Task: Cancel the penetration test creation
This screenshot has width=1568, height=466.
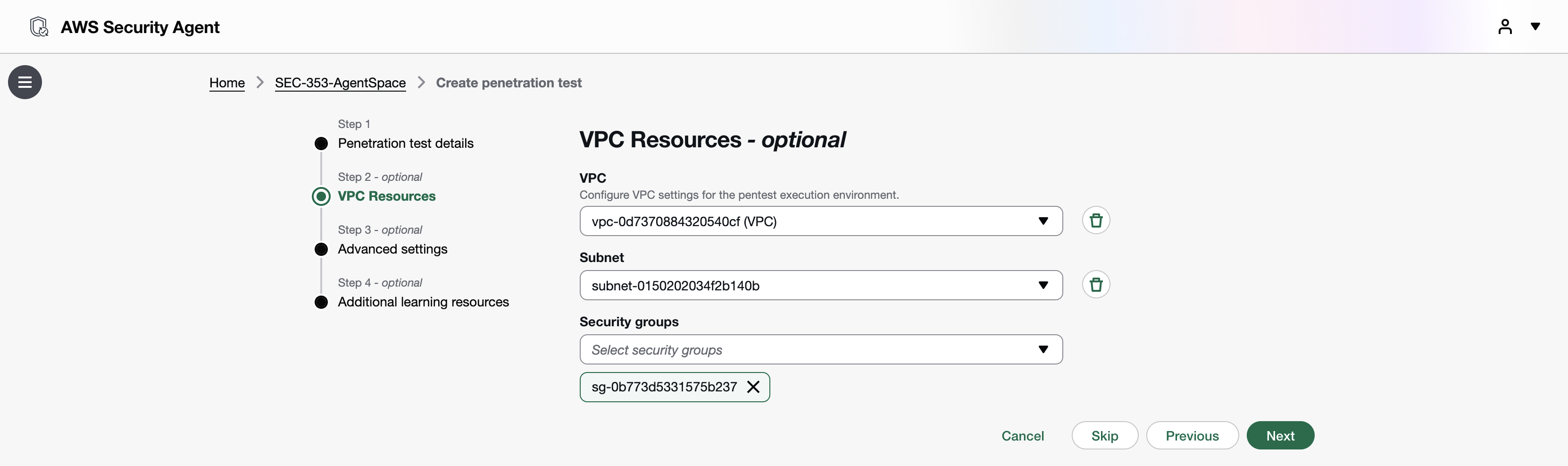Action: 1023,435
